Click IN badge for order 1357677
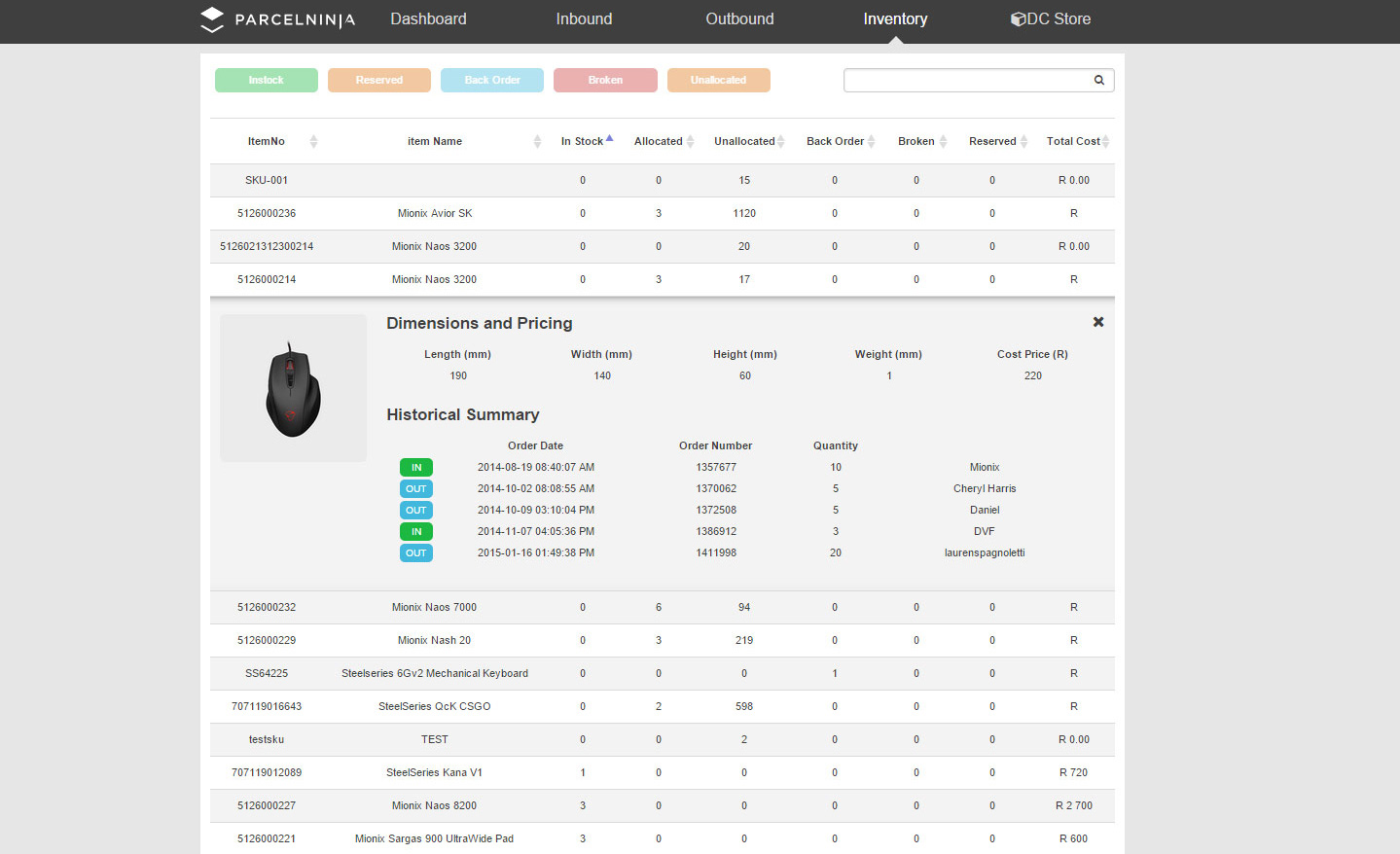 click(416, 468)
